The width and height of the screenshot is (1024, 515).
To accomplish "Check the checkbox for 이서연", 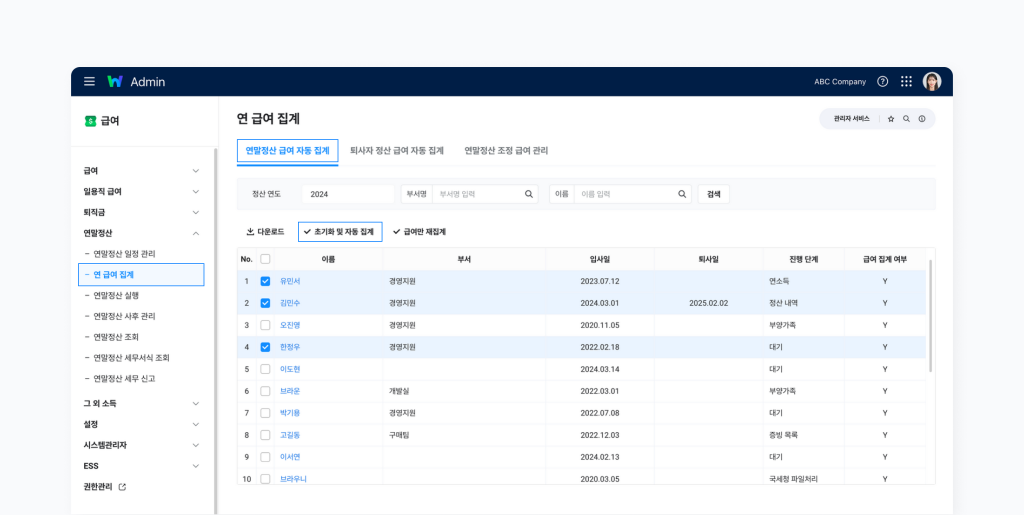I will (x=265, y=457).
